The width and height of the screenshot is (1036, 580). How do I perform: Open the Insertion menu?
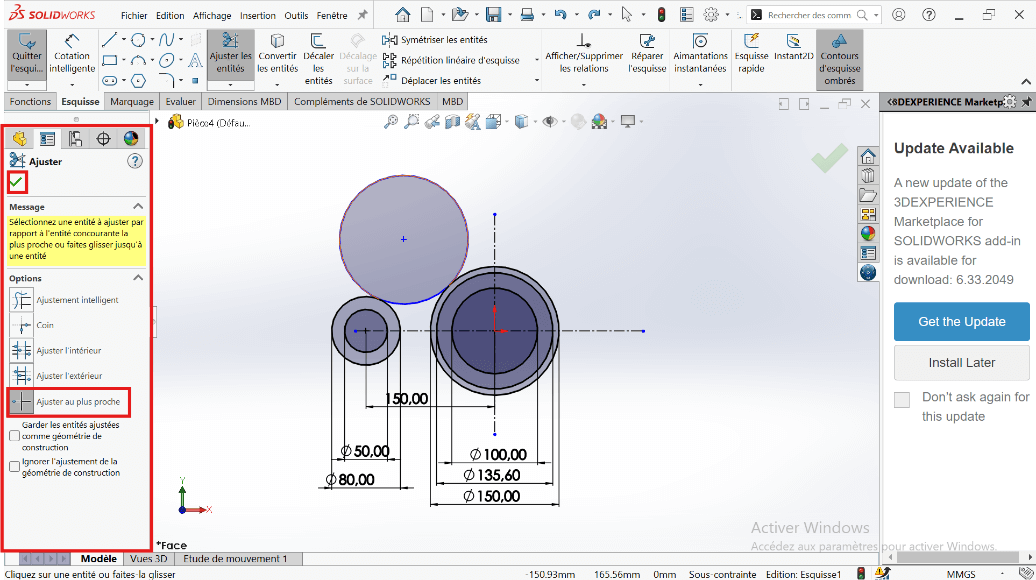258,16
